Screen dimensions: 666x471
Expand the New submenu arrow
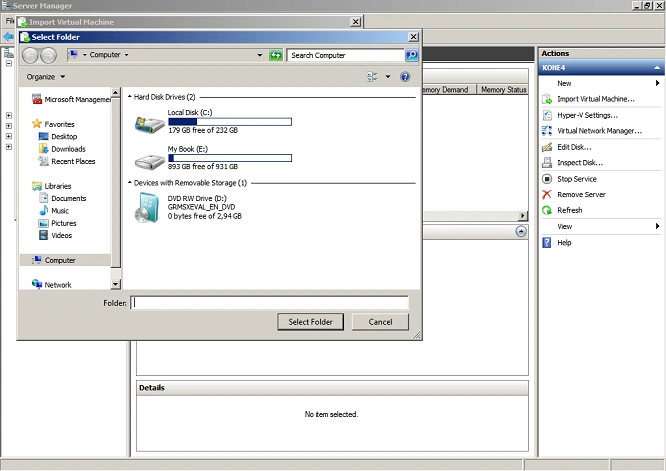point(657,83)
